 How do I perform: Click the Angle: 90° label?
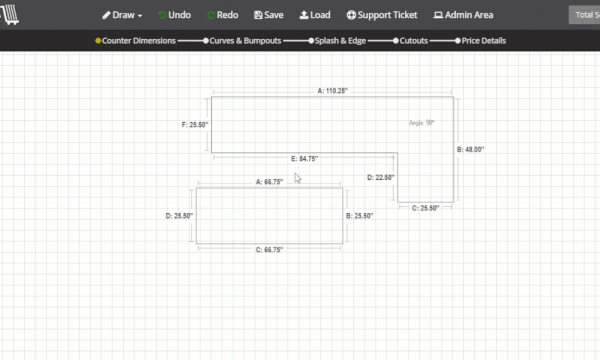pos(421,123)
